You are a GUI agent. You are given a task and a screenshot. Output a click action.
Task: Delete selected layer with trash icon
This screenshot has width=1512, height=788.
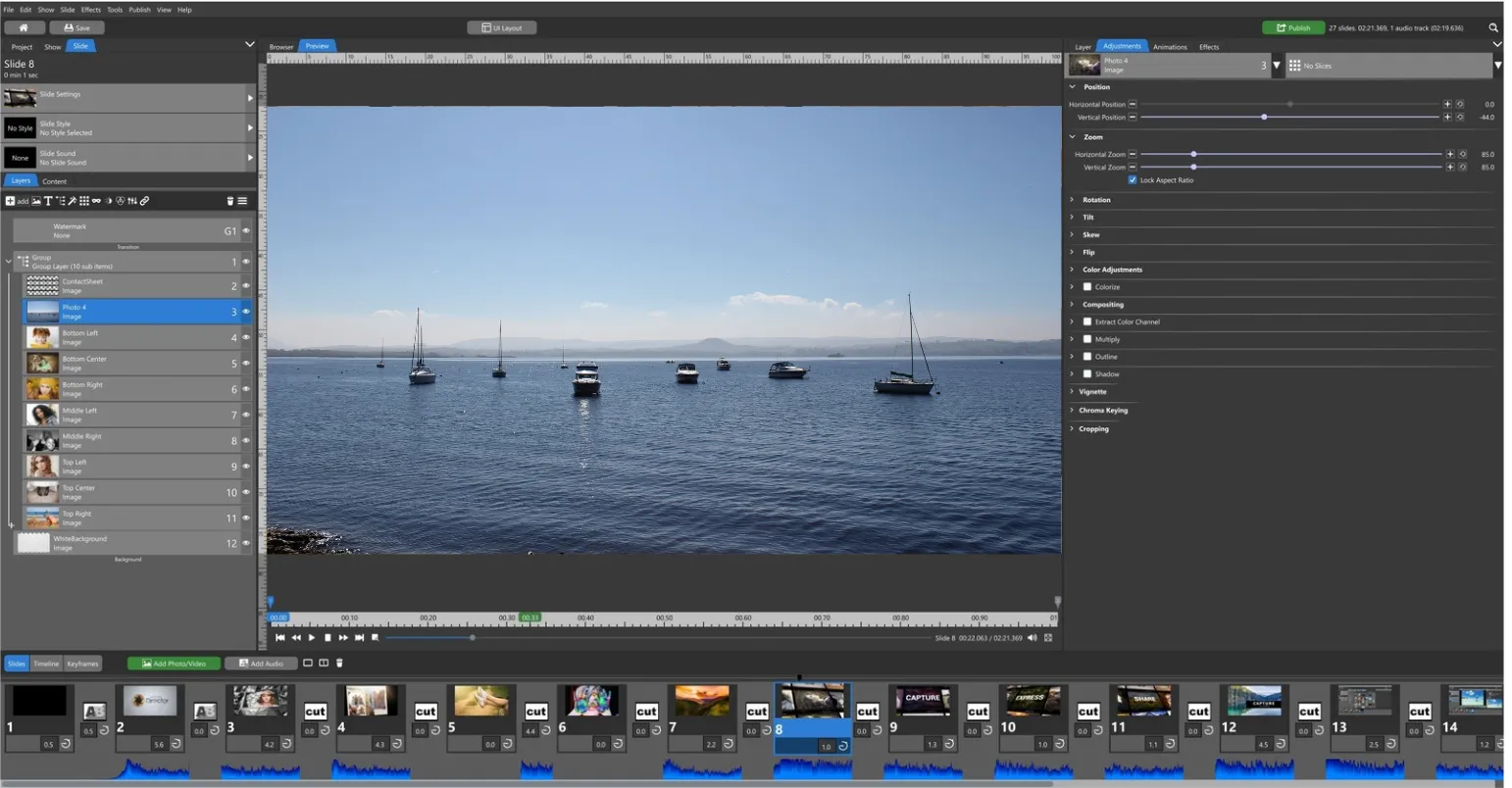(230, 201)
